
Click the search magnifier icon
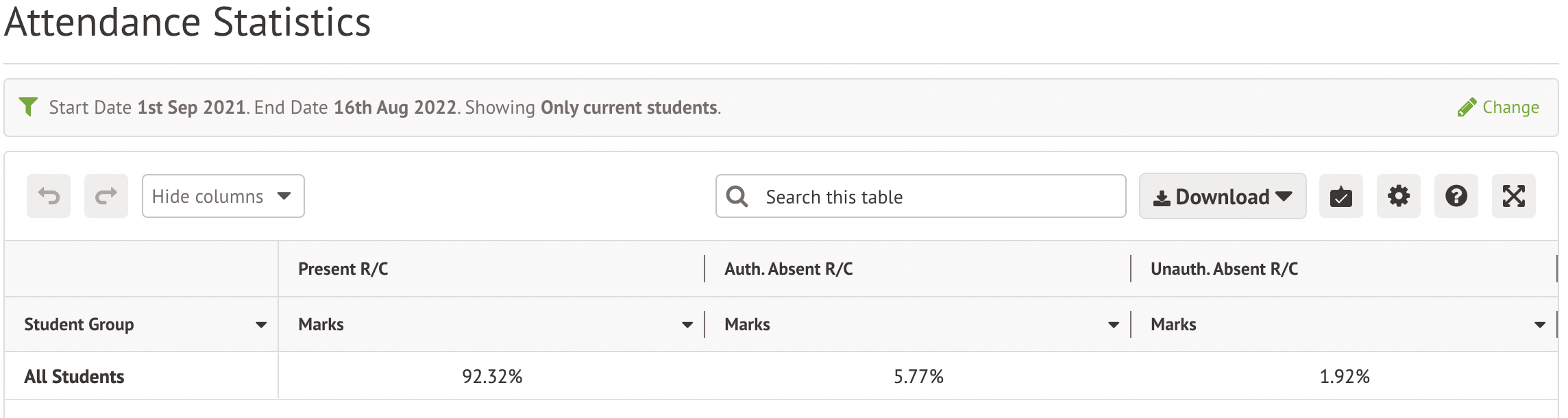point(737,197)
